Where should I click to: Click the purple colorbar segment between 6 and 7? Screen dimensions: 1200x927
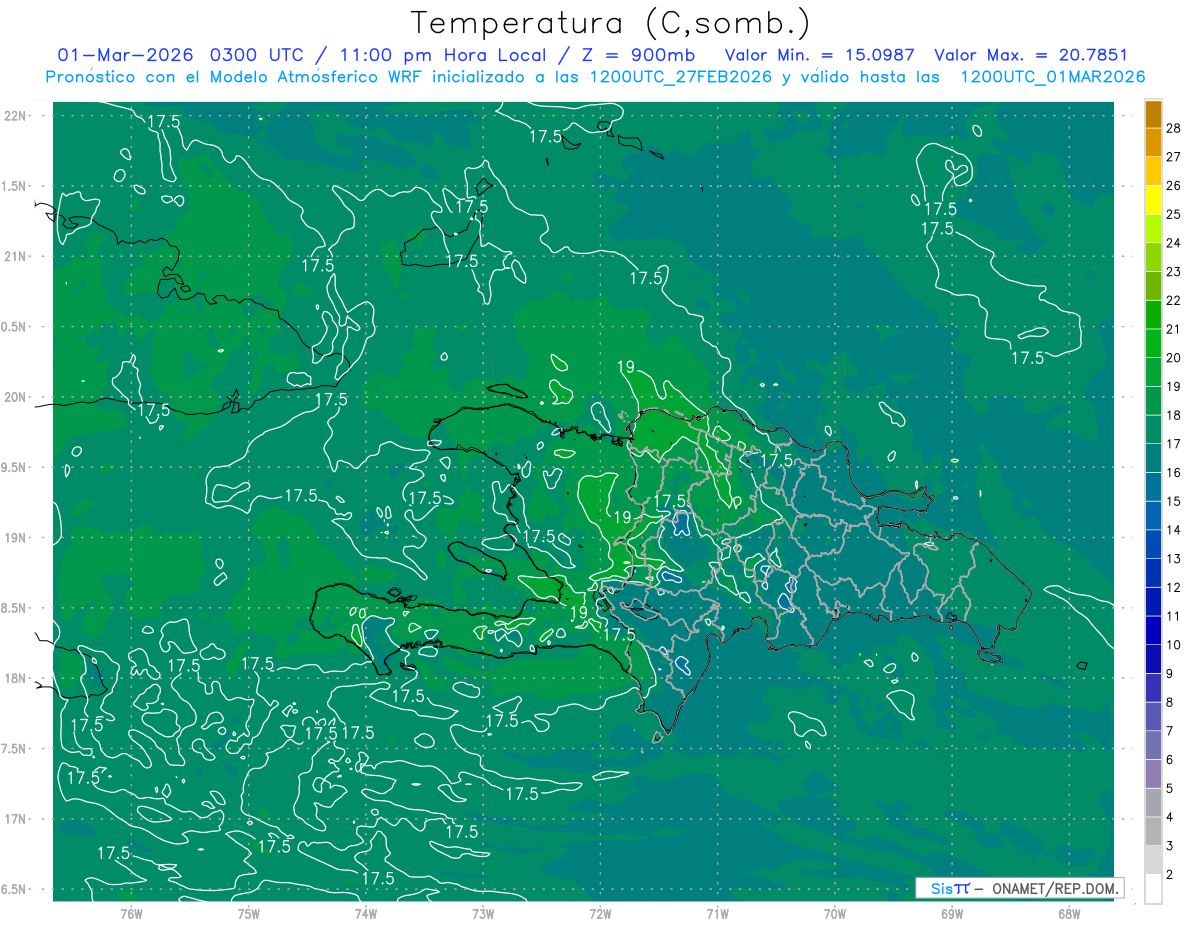[1153, 745]
